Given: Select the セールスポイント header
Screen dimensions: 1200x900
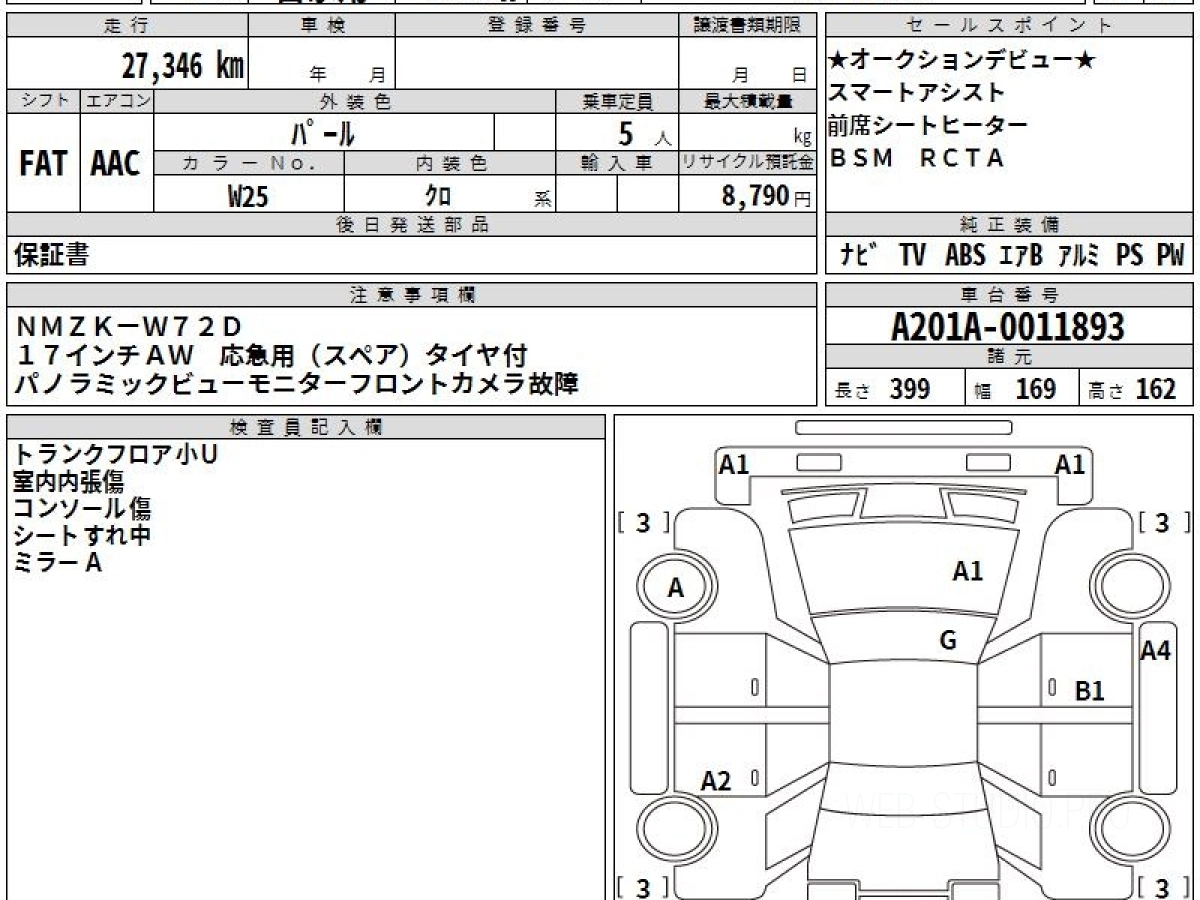Looking at the screenshot, I should coord(1009,26).
